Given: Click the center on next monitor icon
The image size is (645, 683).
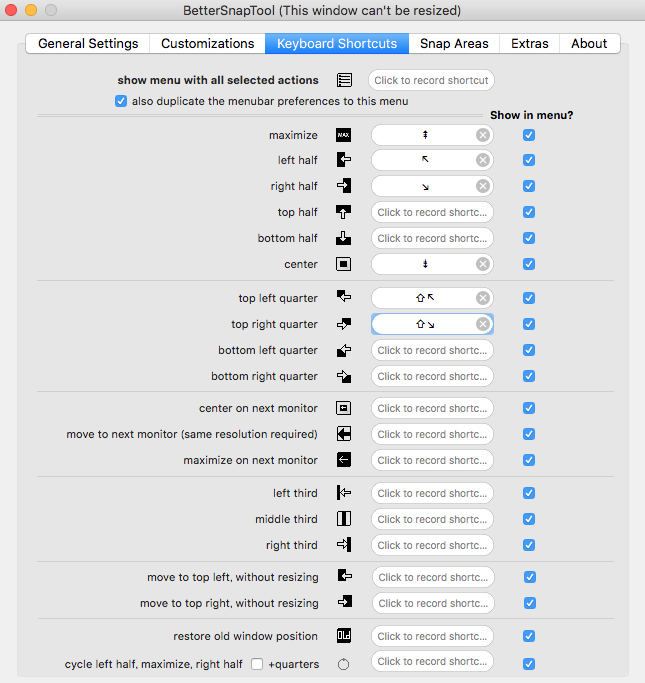Looking at the screenshot, I should (344, 408).
